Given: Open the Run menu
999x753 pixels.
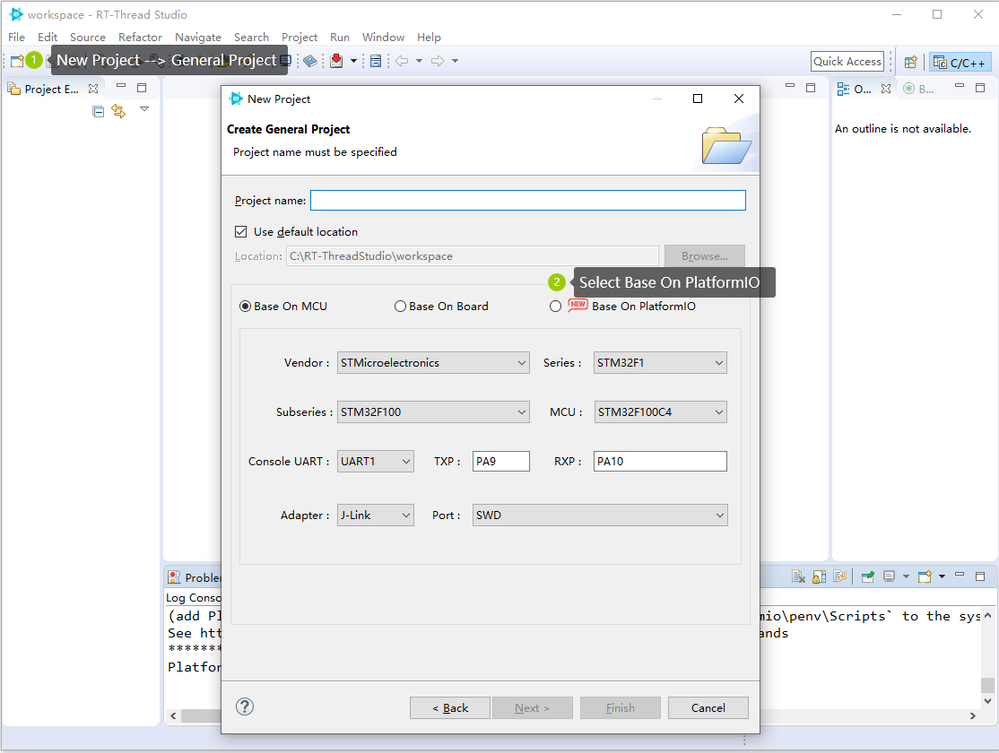Looking at the screenshot, I should pyautogui.click(x=340, y=37).
